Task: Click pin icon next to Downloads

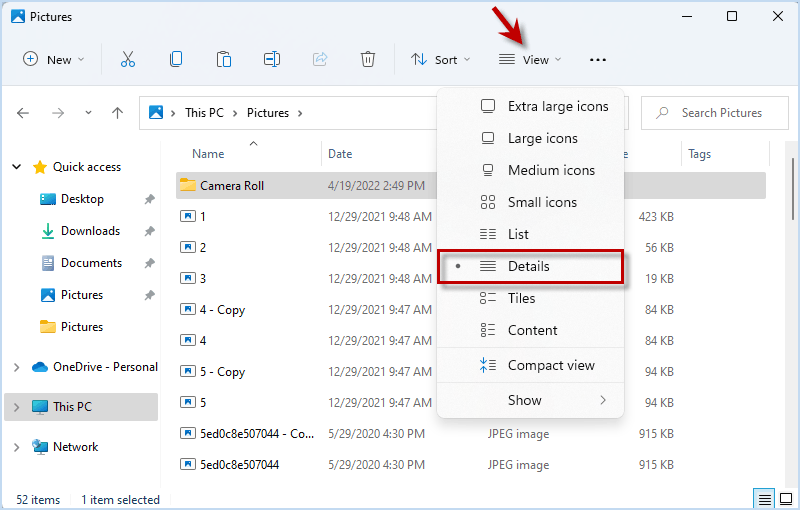Action: tap(149, 231)
